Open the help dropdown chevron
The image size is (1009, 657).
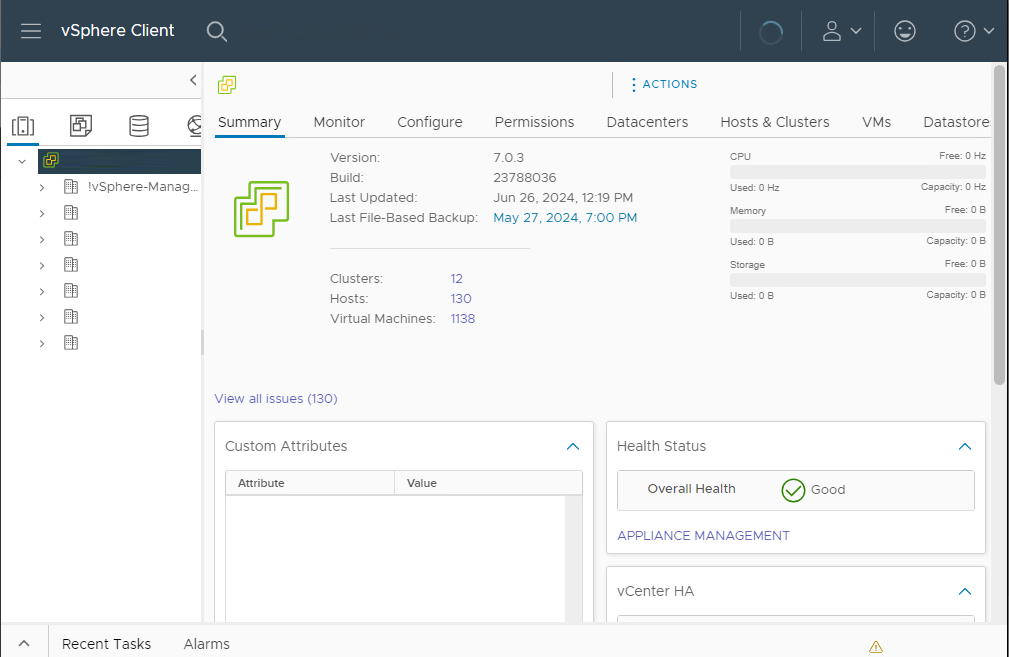pyautogui.click(x=989, y=31)
